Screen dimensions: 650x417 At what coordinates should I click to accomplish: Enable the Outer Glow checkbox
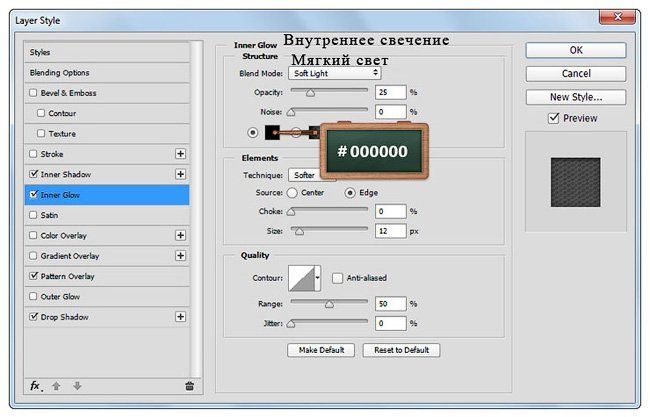tap(33, 296)
